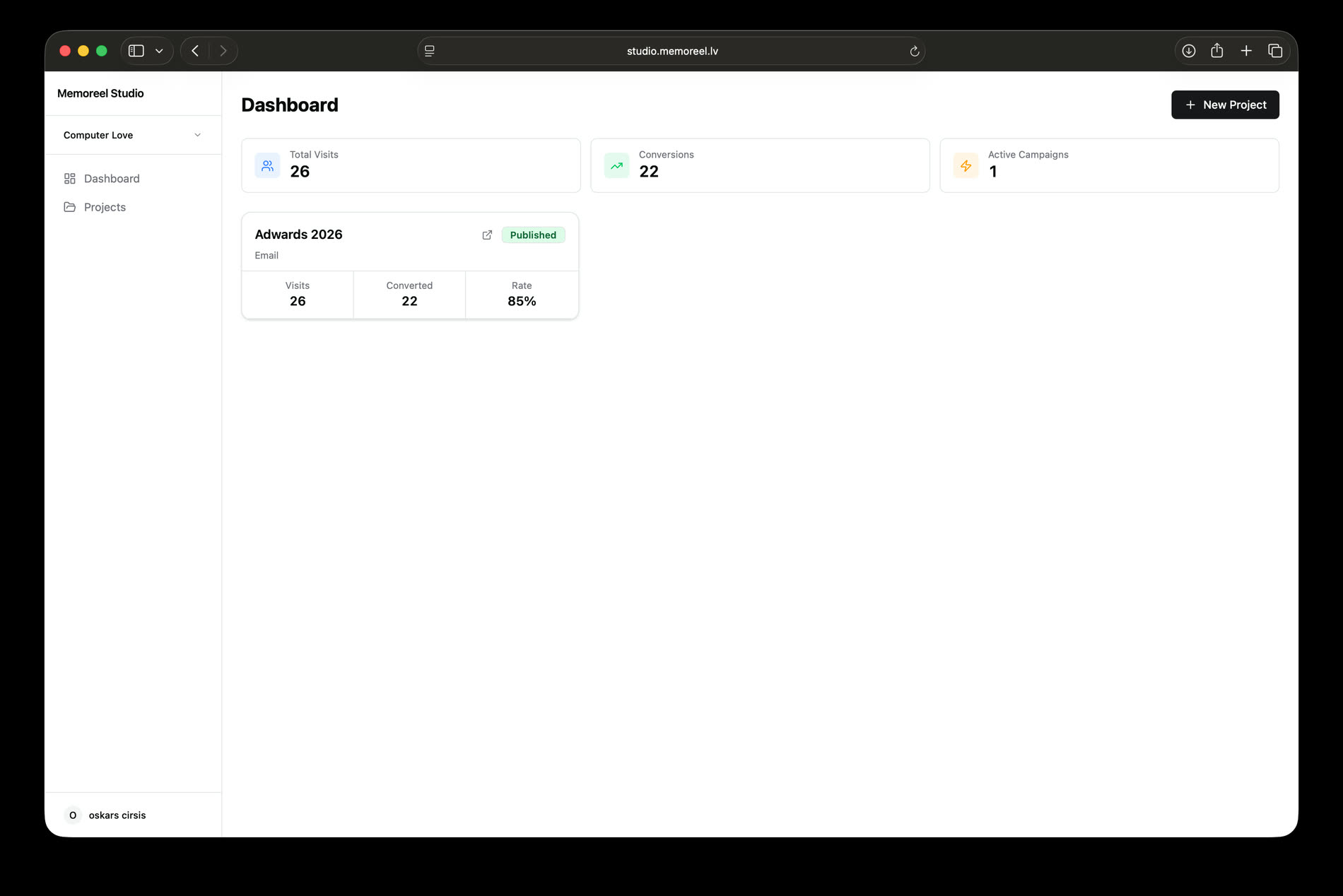Click the Rate value 85%
This screenshot has width=1343, height=896.
tap(522, 301)
